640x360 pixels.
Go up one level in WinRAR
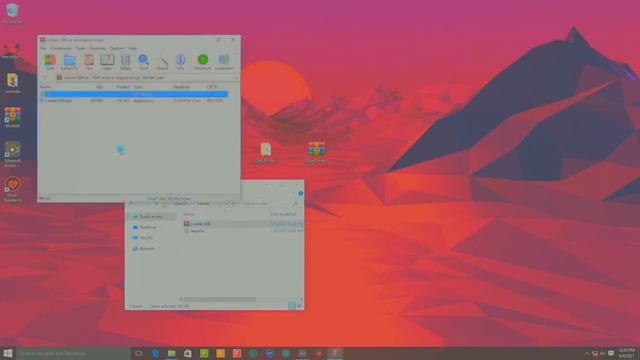[x=44, y=77]
